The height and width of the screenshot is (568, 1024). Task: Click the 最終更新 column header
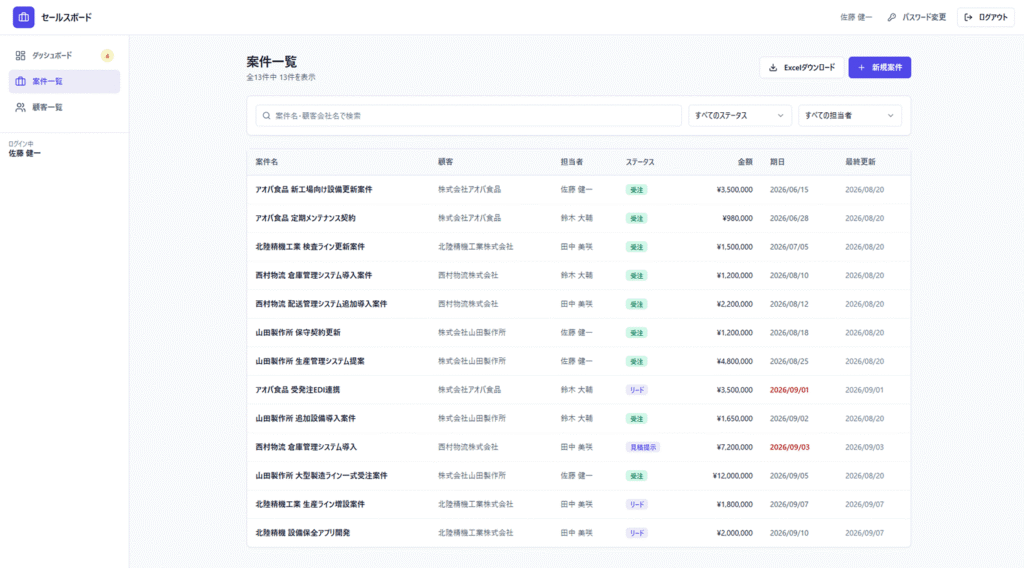point(860,162)
